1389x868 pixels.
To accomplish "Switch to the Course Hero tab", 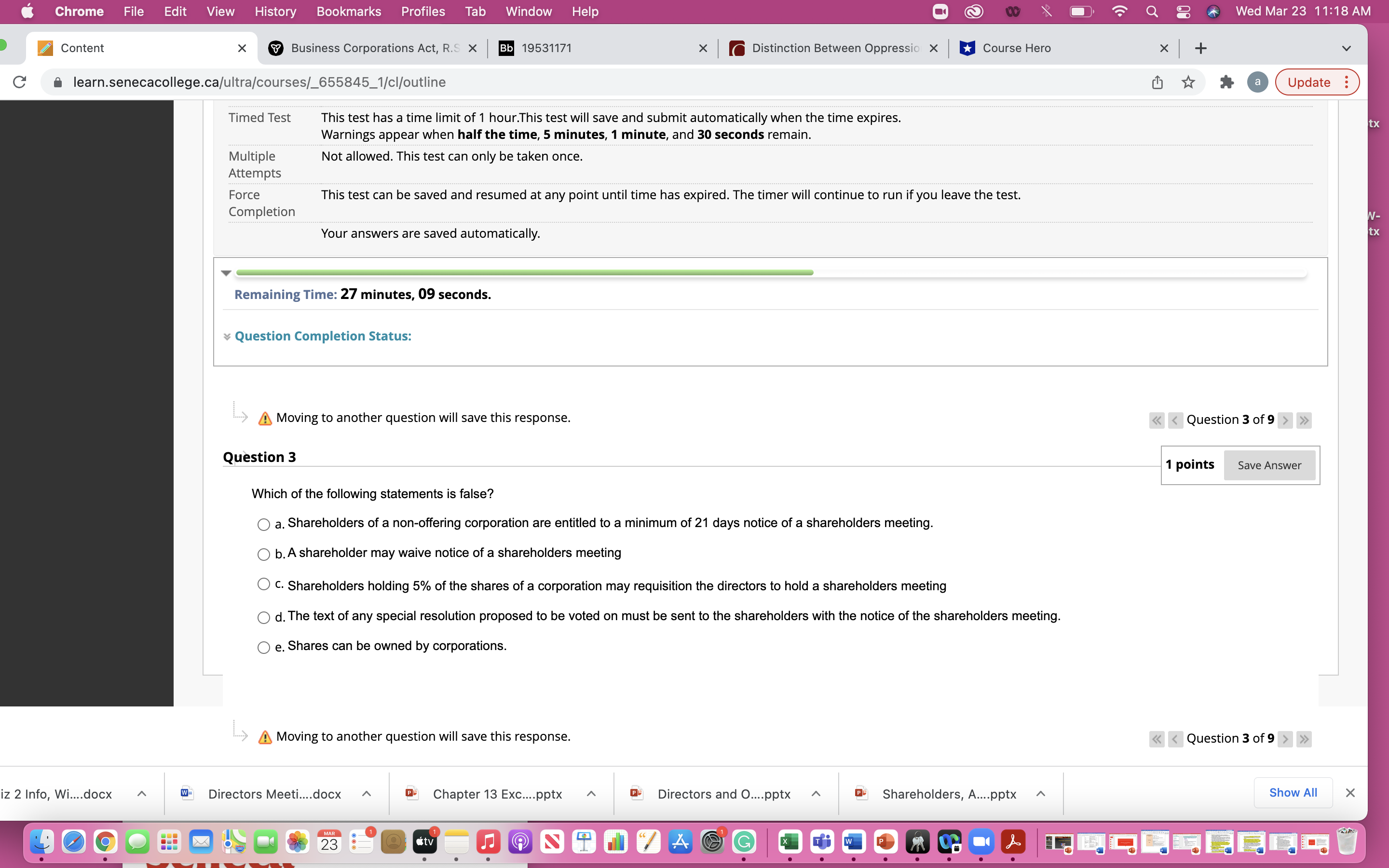I will tap(1015, 48).
